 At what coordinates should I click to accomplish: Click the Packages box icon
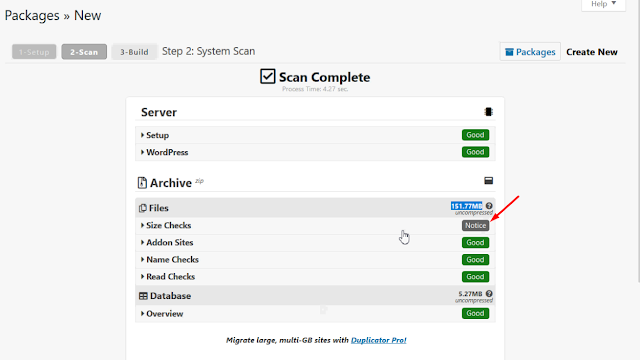509,52
